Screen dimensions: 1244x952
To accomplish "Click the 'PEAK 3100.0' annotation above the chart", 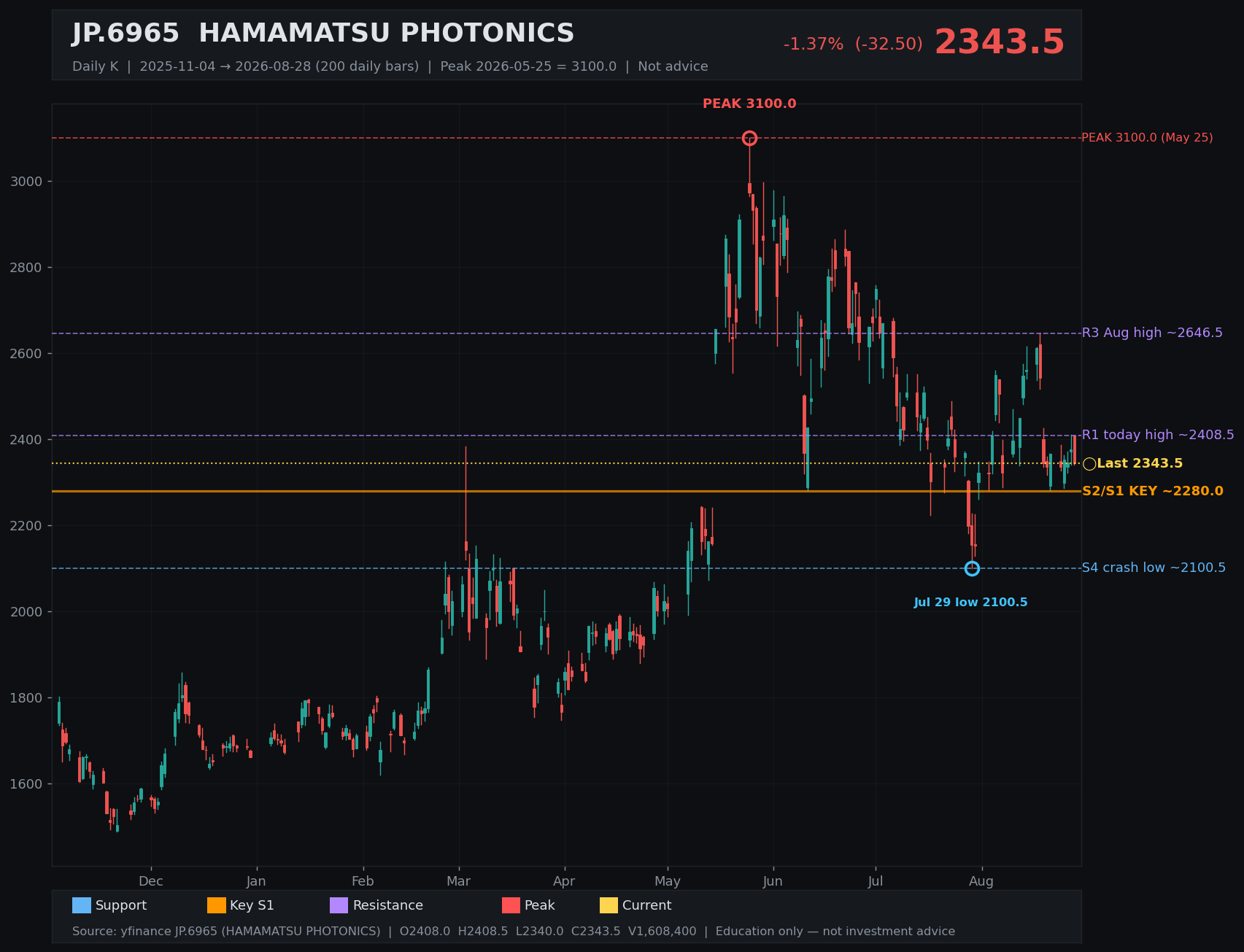I will [x=749, y=104].
